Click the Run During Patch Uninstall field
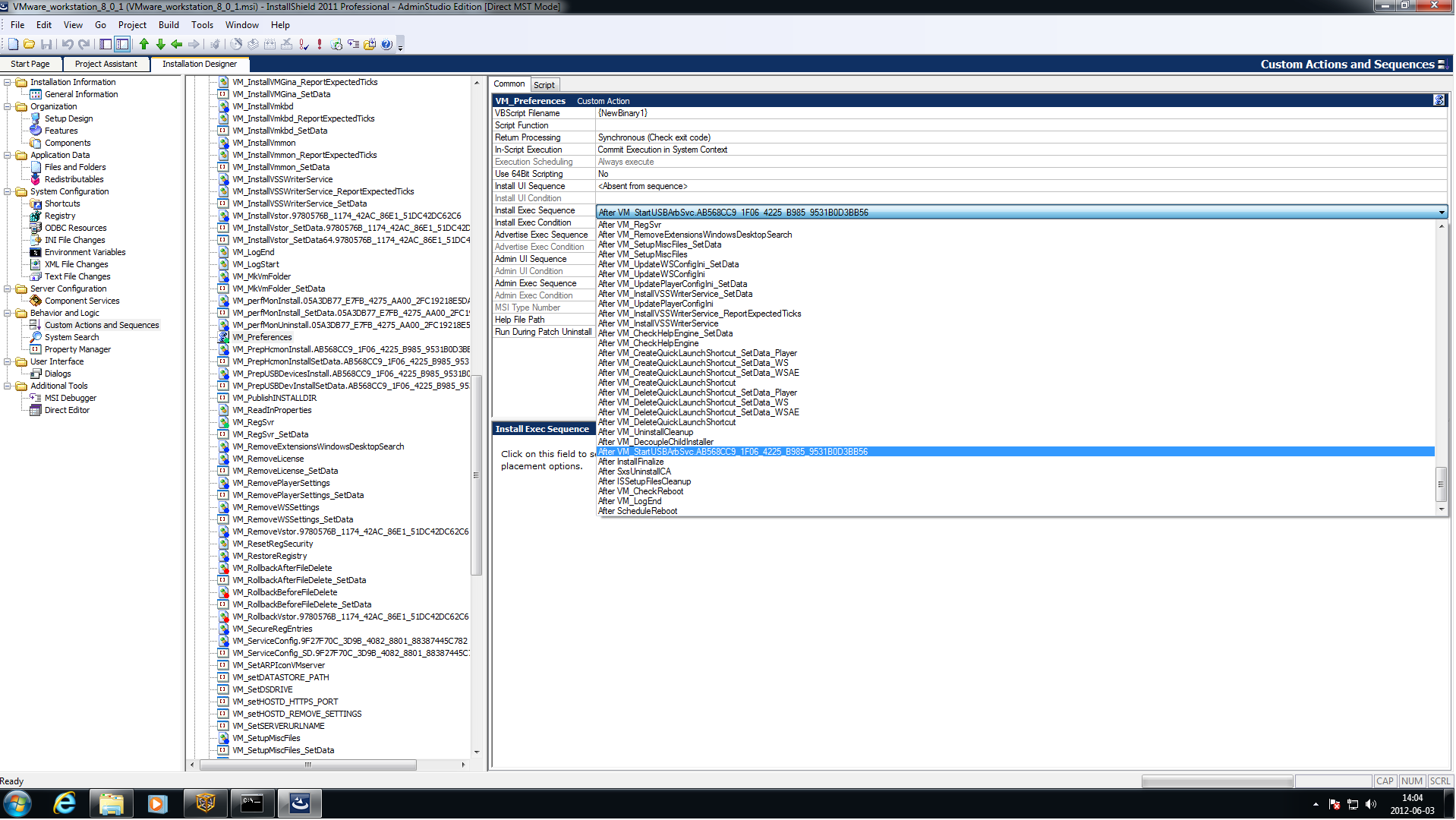Image resolution: width=1456 pixels, height=820 pixels. (544, 332)
